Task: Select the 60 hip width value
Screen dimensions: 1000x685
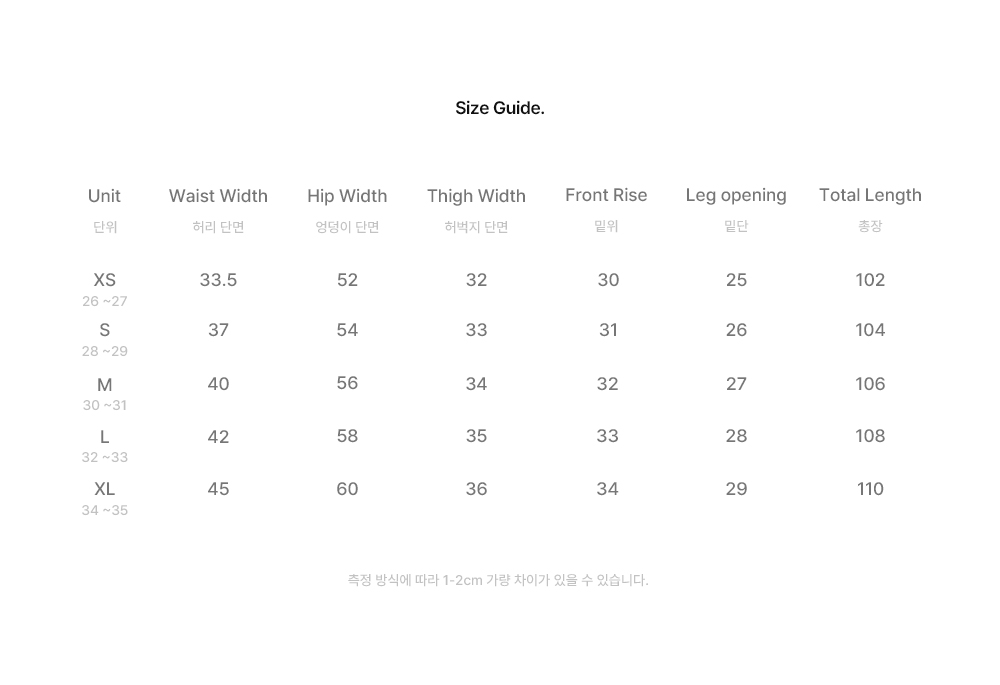Action: pyautogui.click(x=347, y=489)
